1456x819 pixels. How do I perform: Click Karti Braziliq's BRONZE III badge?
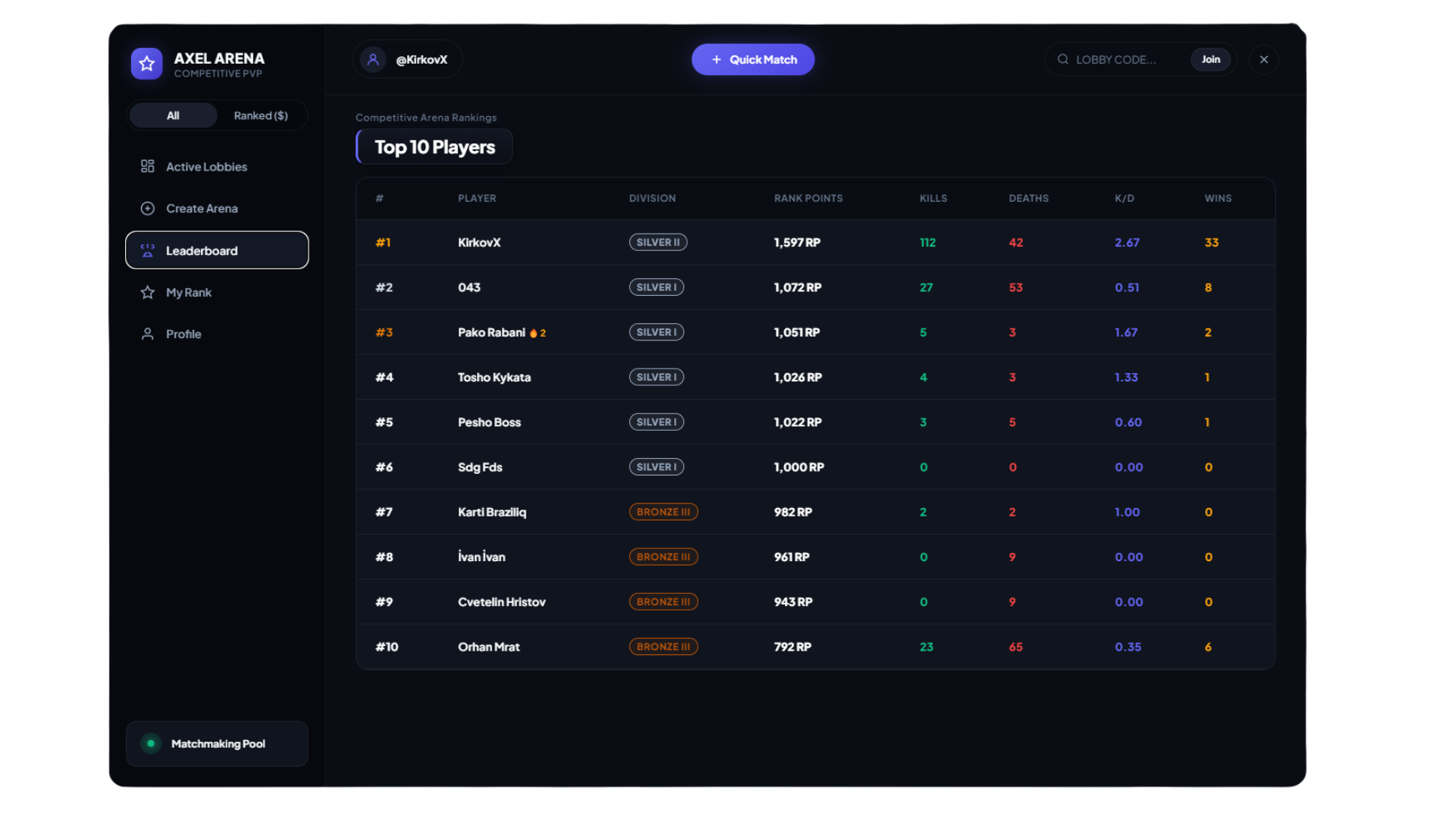(664, 512)
